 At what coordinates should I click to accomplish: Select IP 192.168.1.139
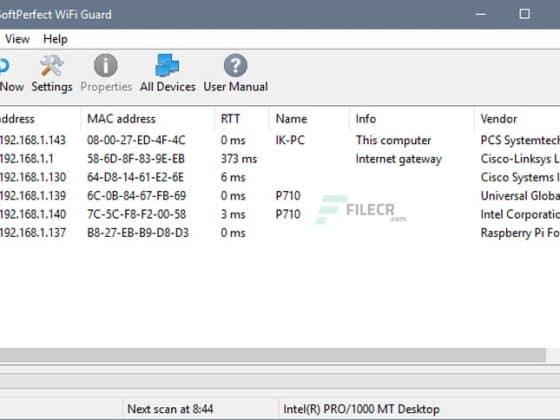33,196
